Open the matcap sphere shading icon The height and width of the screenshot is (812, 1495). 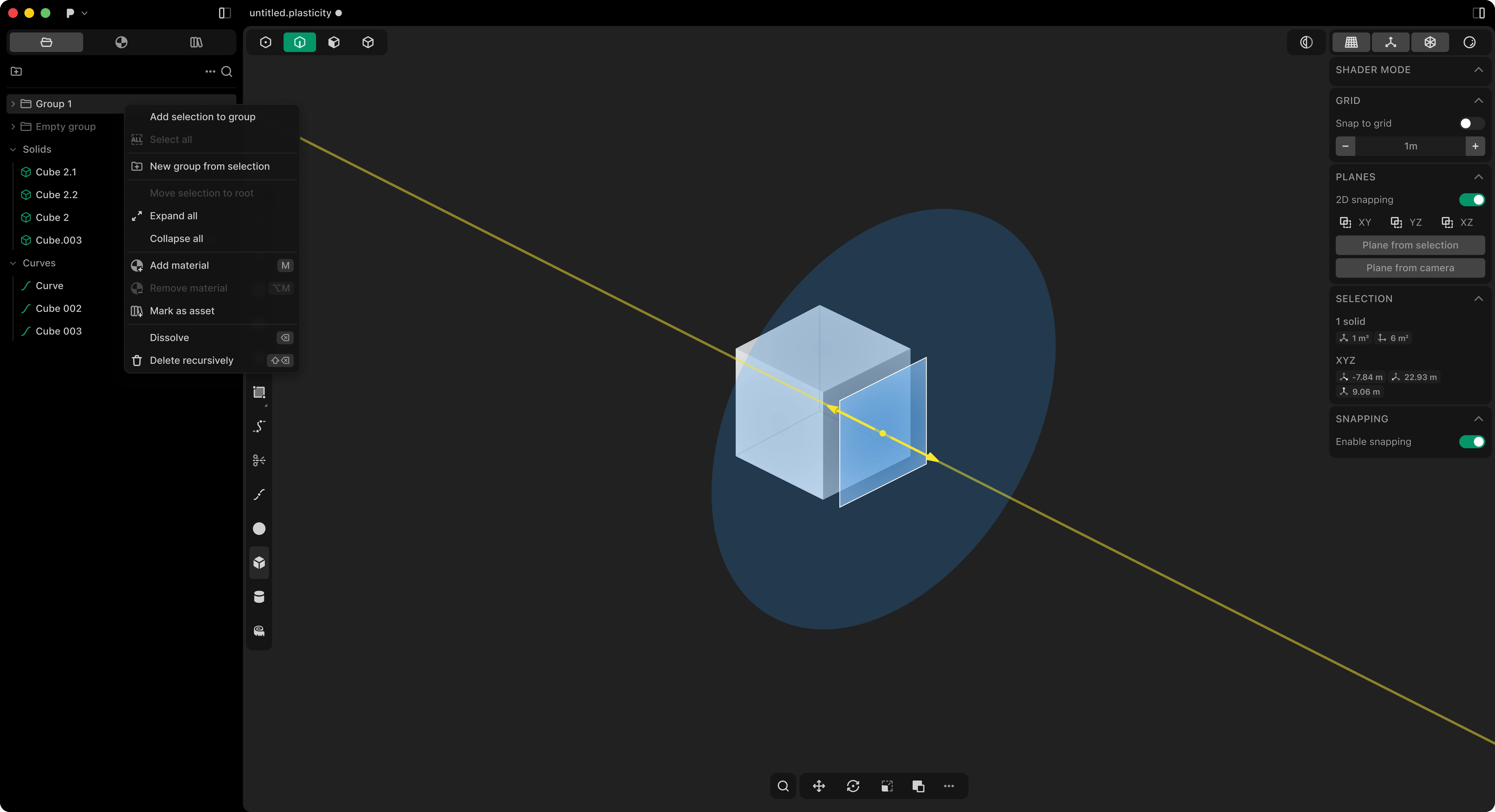1469,42
